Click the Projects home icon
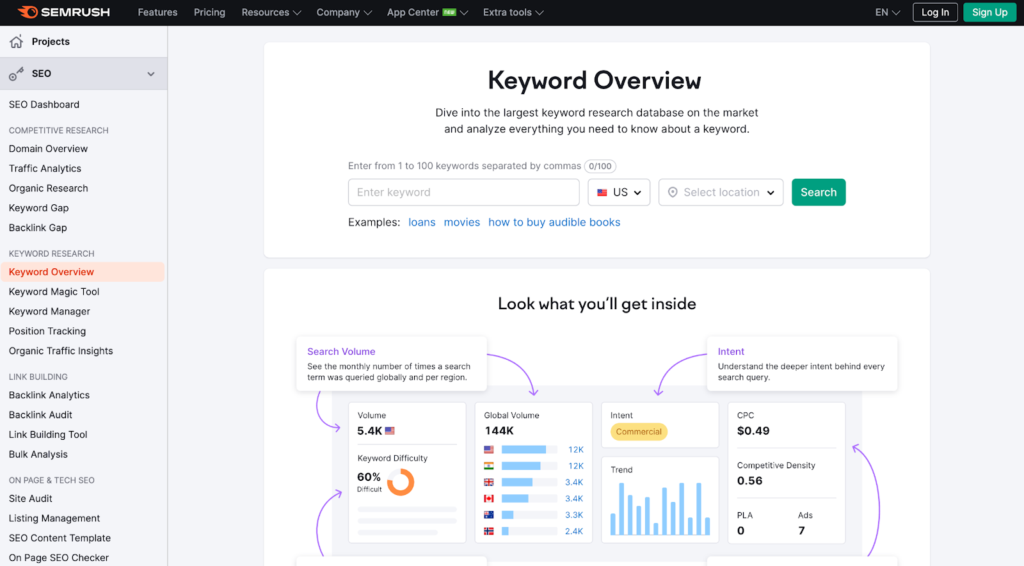This screenshot has width=1024, height=566. click(16, 41)
